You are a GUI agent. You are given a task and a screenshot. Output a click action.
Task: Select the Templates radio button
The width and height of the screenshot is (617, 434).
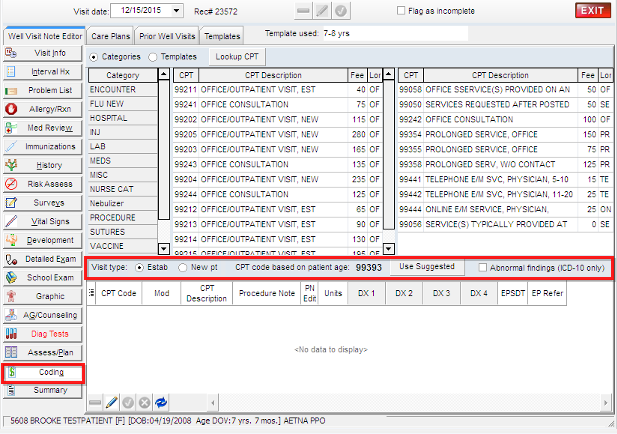153,57
